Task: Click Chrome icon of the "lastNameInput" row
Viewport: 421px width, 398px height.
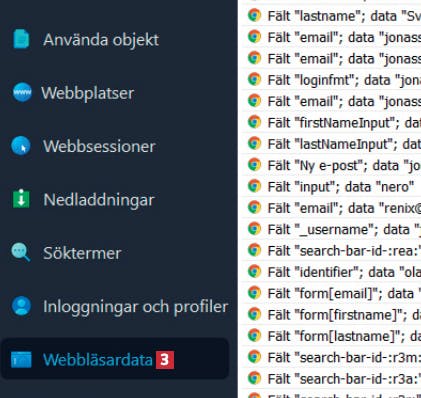Action: tap(254, 143)
